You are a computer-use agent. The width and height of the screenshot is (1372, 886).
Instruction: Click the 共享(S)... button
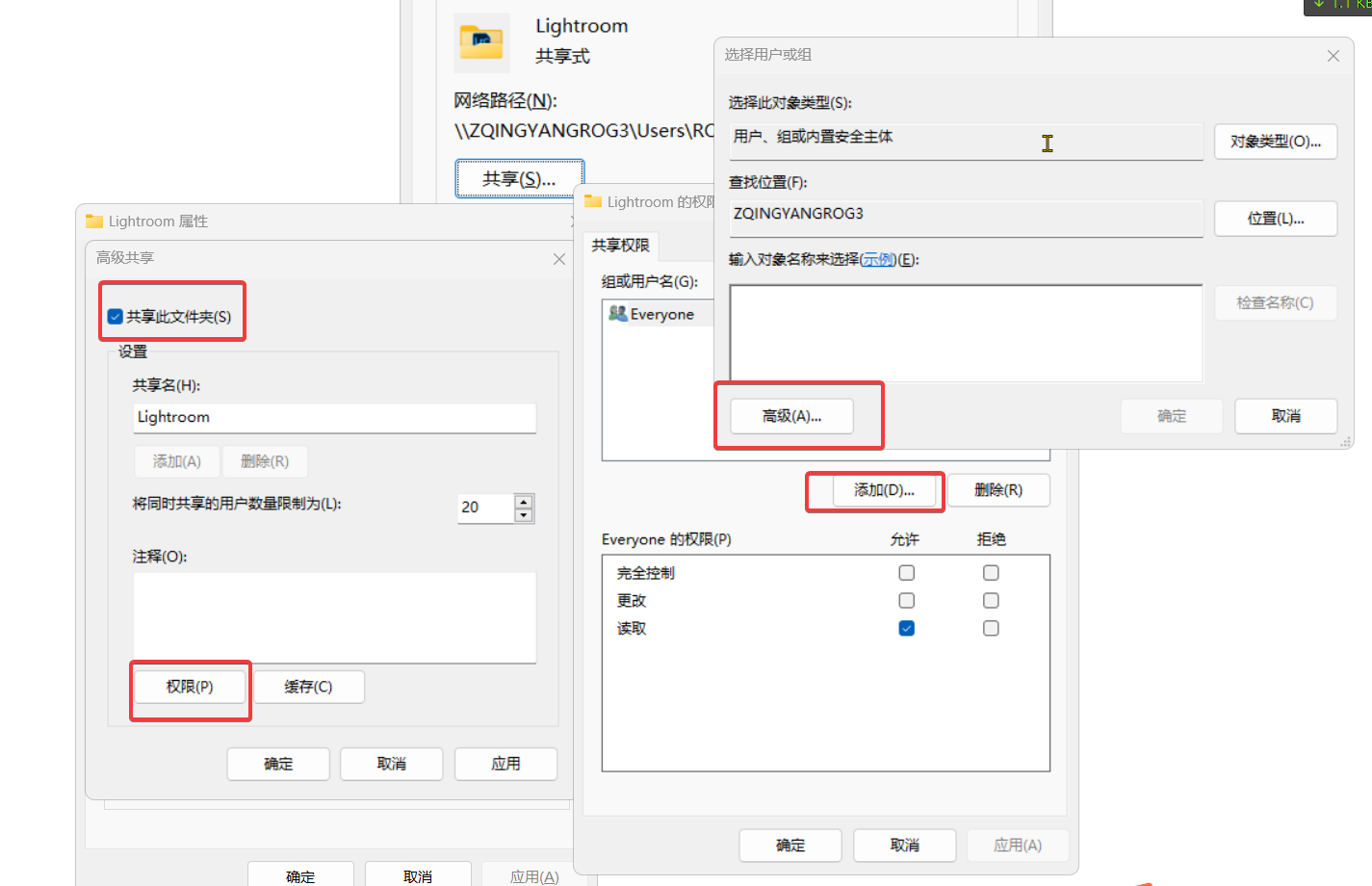pyautogui.click(x=520, y=179)
